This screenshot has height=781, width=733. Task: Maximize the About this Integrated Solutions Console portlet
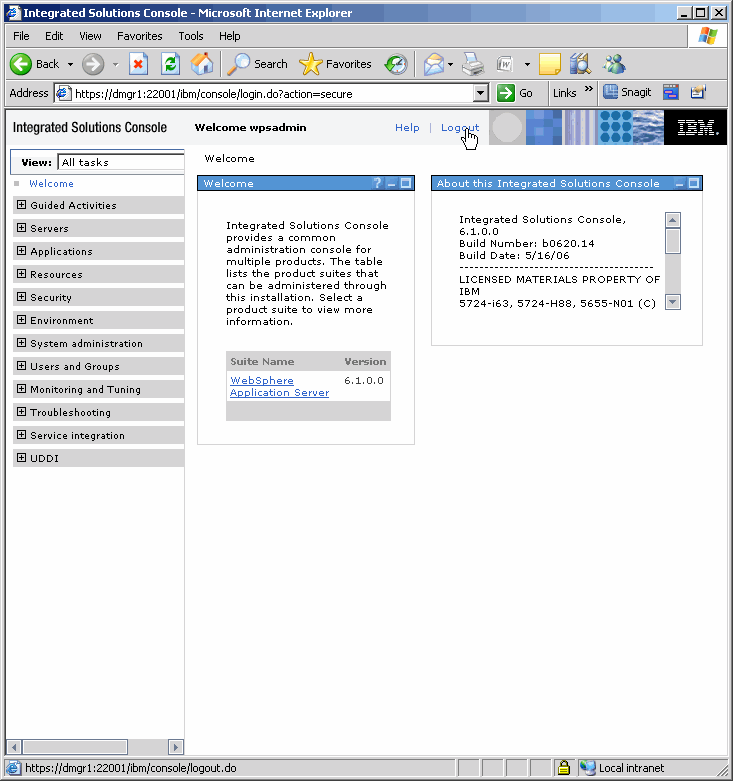coord(694,183)
